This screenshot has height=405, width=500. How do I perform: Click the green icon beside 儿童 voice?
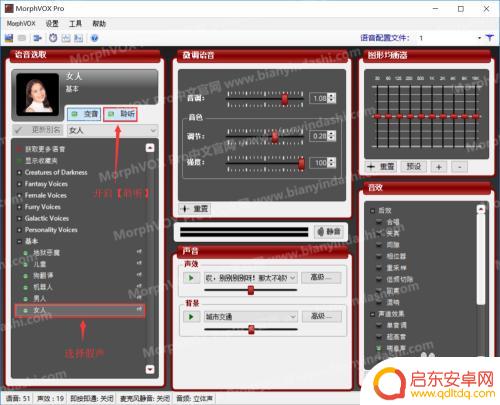pyautogui.click(x=25, y=264)
